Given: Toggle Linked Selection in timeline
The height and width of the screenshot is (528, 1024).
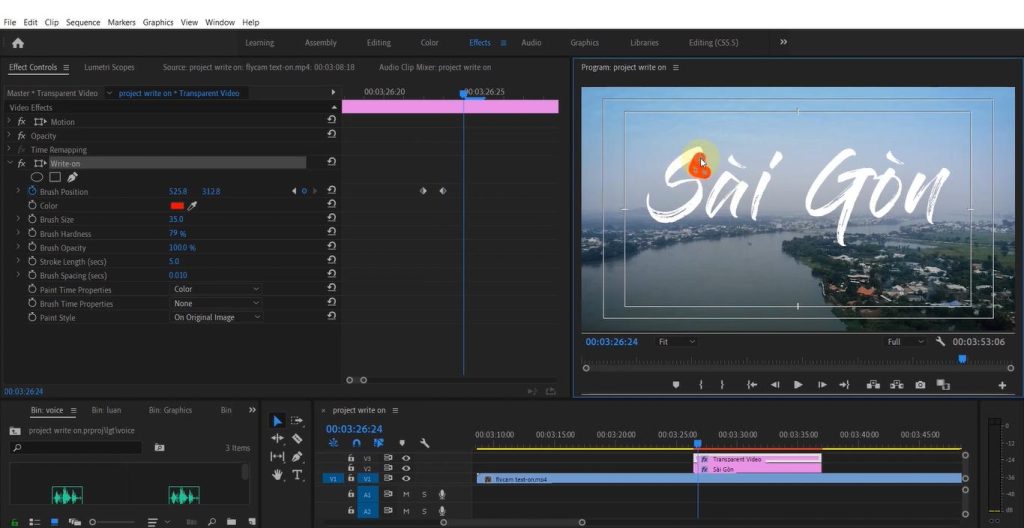Looking at the screenshot, I should click(378, 443).
